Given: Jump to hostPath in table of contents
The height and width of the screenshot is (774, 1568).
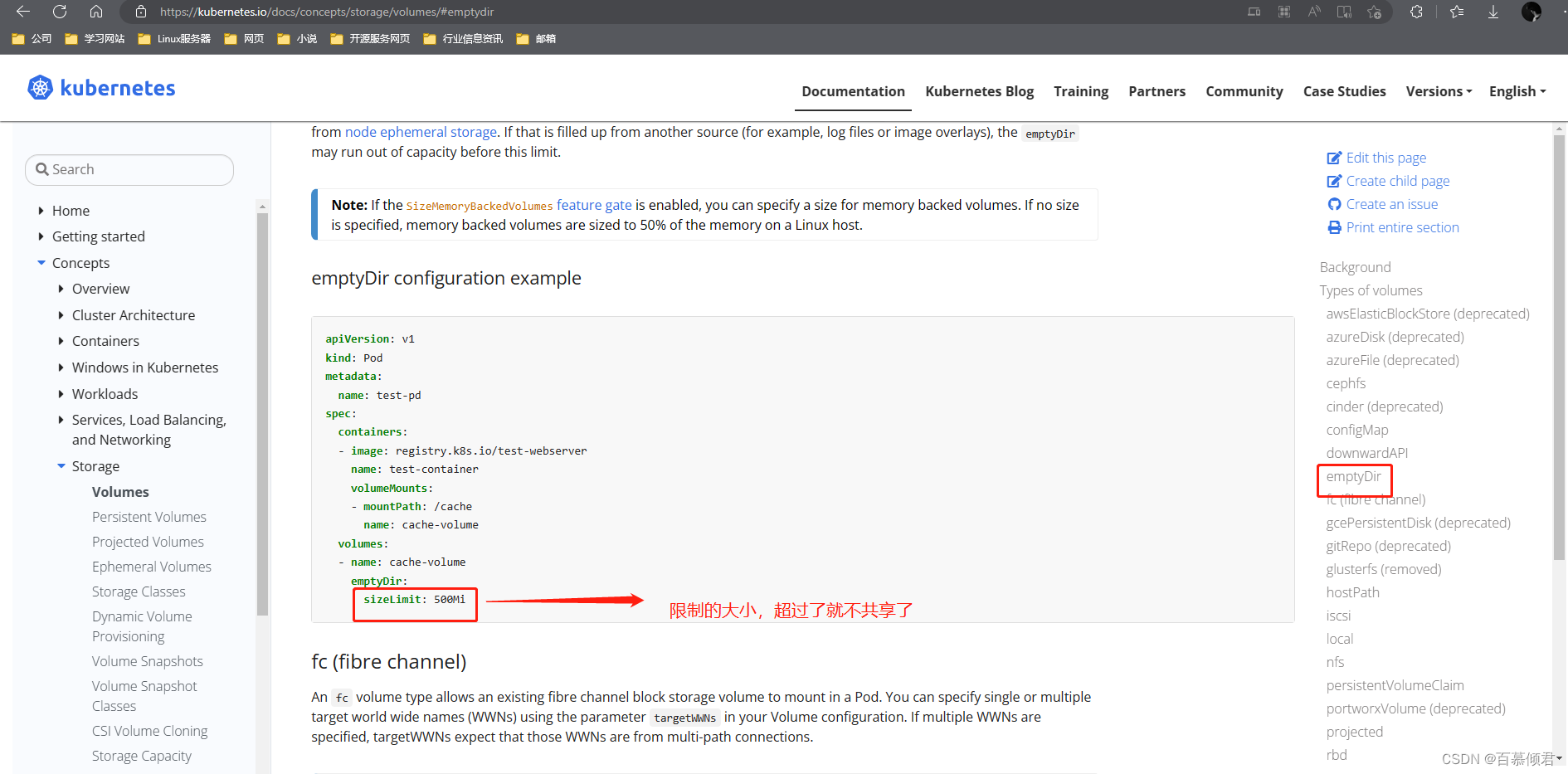Looking at the screenshot, I should point(1352,592).
